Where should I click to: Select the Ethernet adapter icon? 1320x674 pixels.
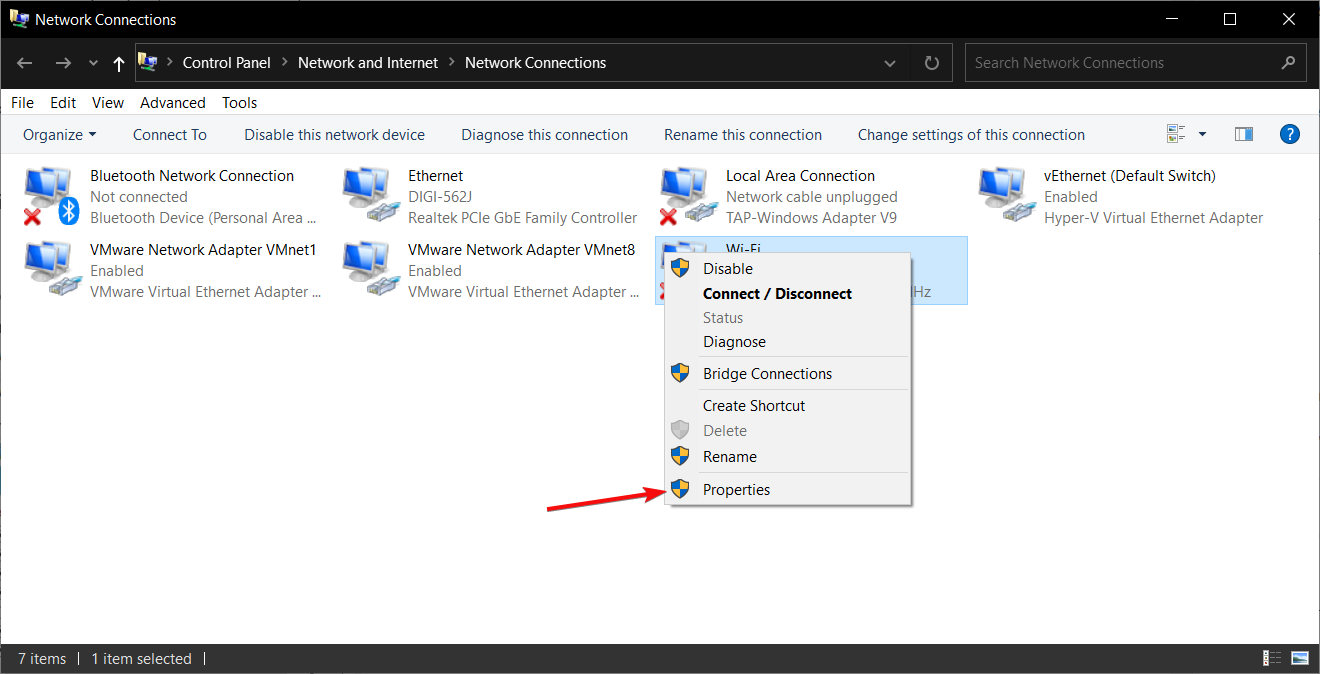(x=368, y=196)
